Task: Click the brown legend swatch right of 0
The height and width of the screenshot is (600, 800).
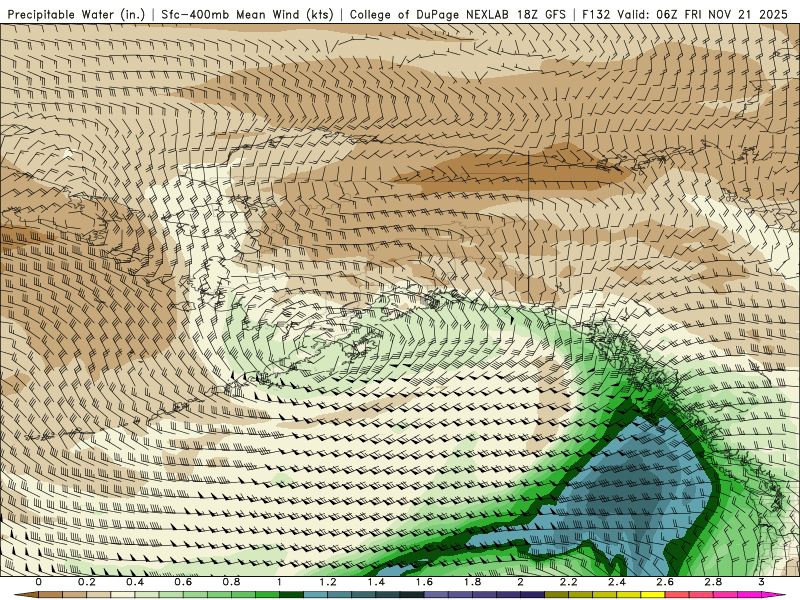Action: [51, 594]
